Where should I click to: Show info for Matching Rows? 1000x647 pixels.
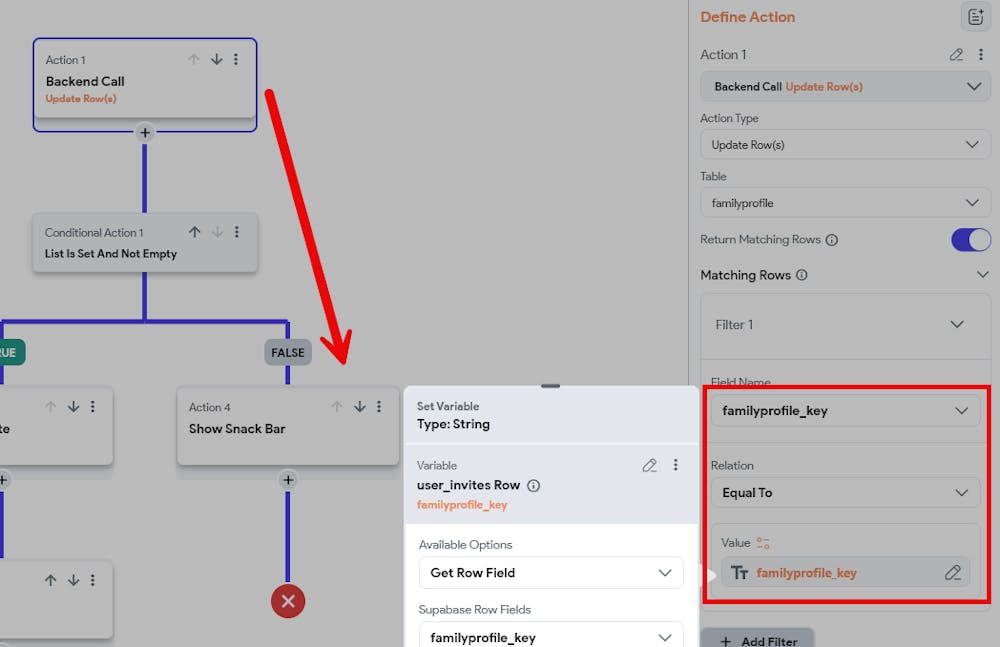tap(802, 275)
